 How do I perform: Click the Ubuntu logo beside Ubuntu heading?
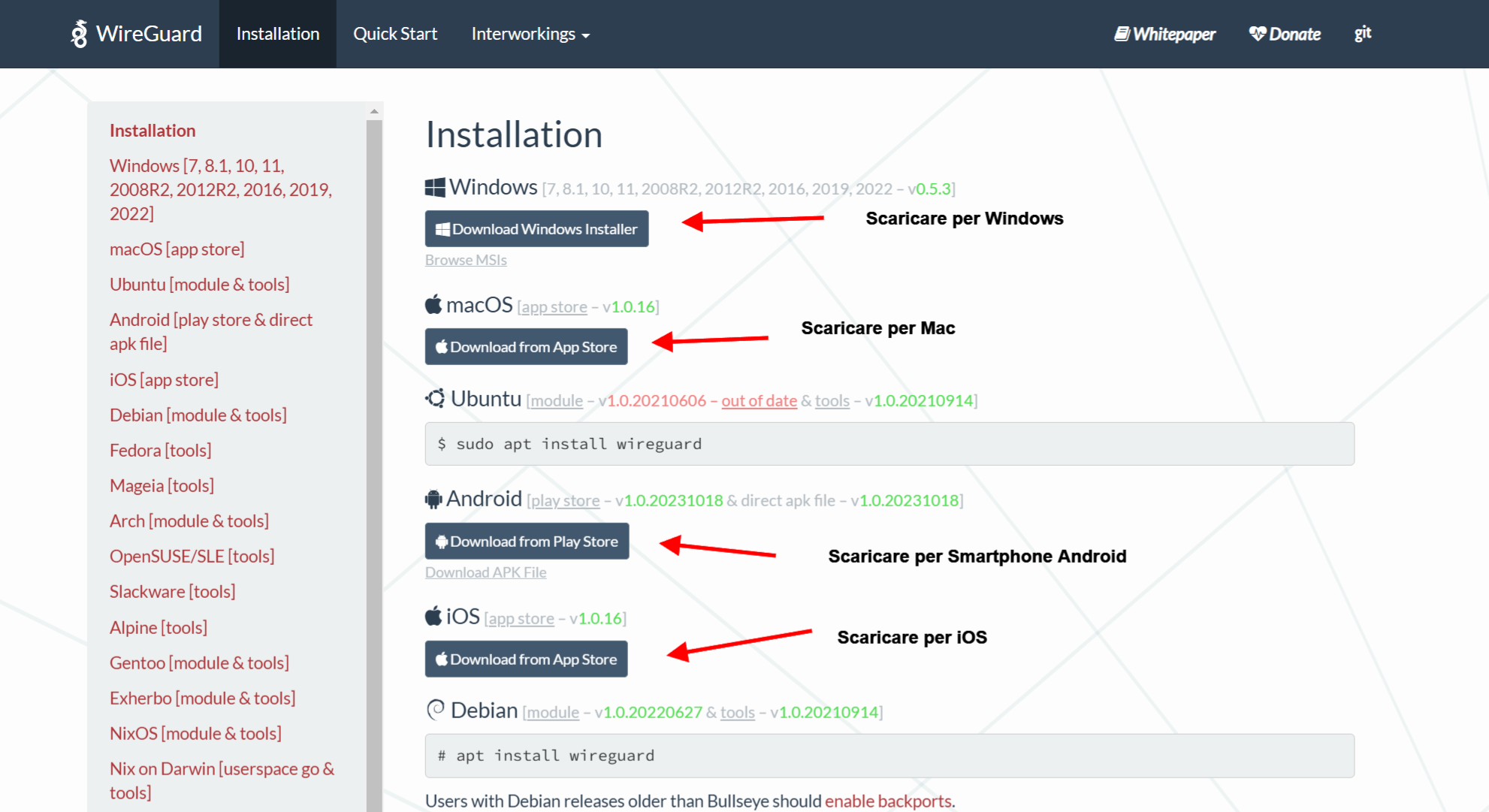click(x=436, y=399)
